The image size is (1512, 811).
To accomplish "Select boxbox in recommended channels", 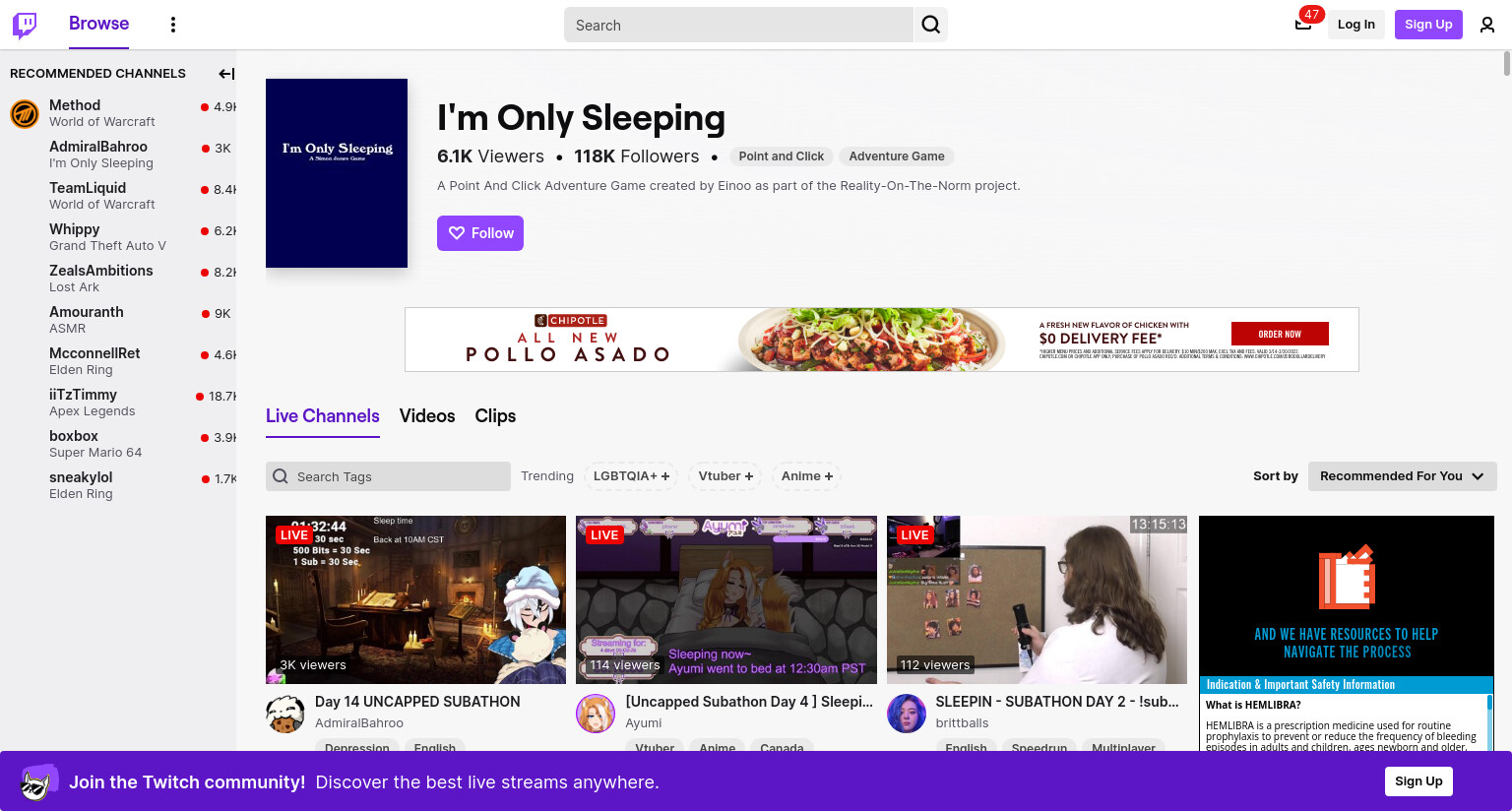I will pyautogui.click(x=118, y=444).
